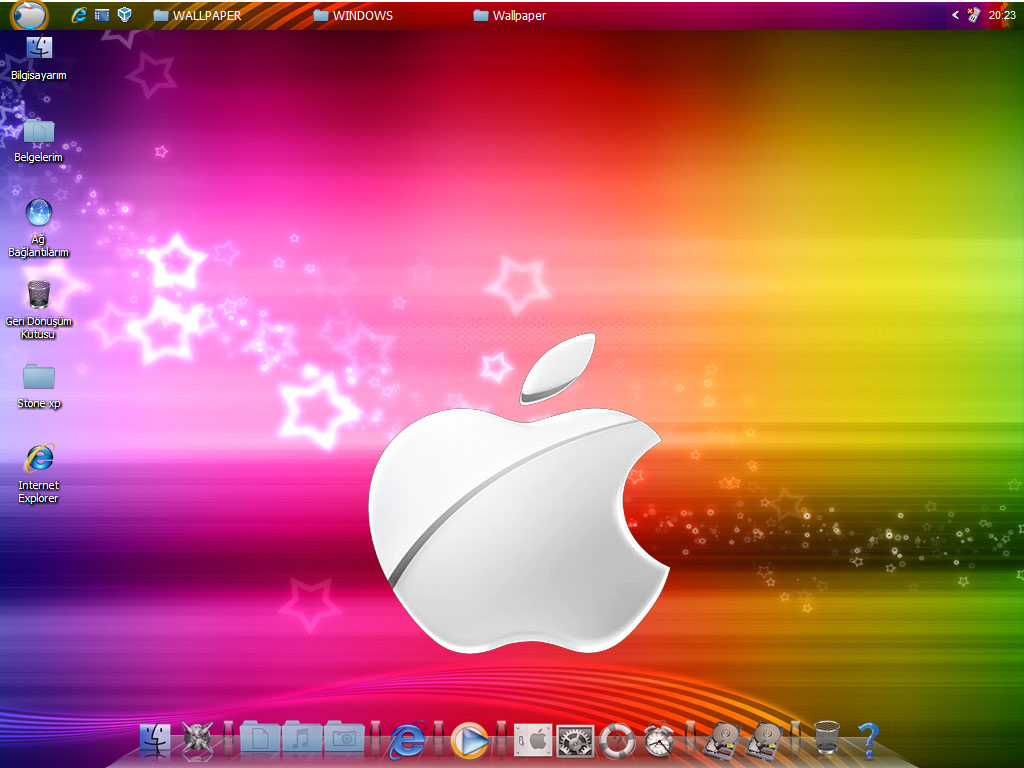Open the Apple-logo Start orb
Image resolution: width=1024 pixels, height=768 pixels.
click(30, 14)
